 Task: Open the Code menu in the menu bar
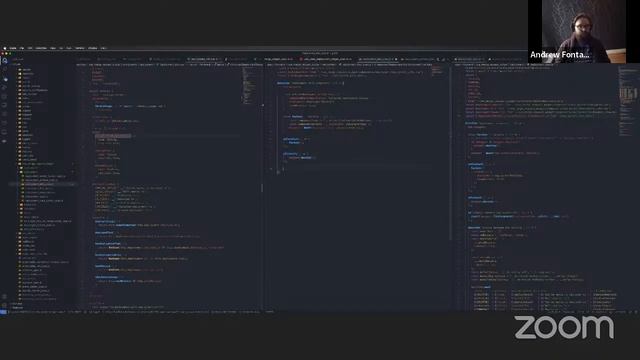coord(13,48)
